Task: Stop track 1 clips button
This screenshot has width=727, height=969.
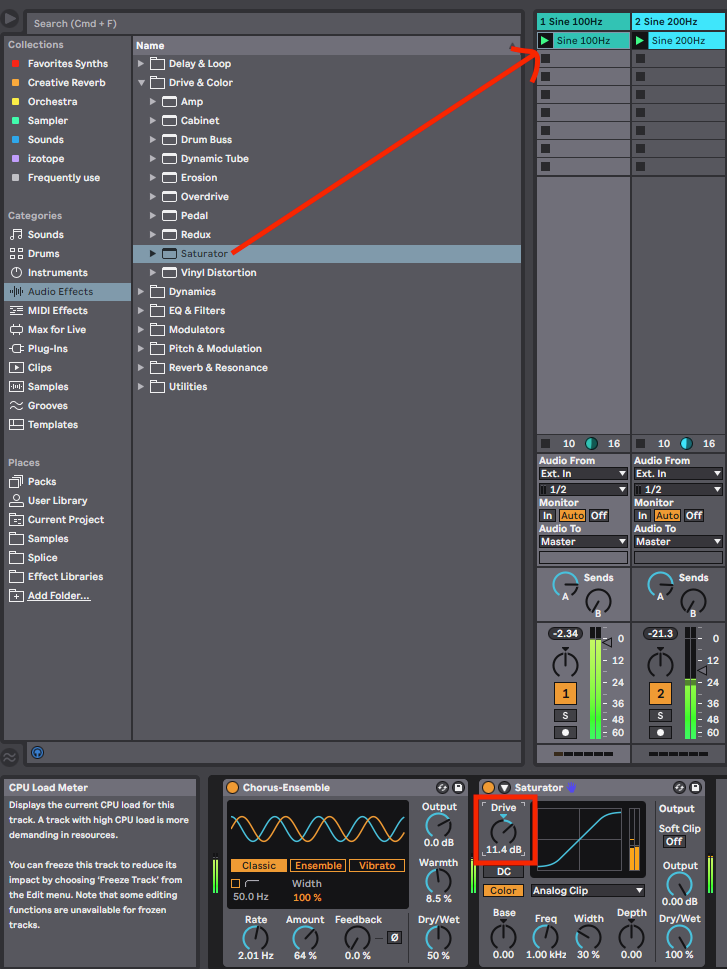Action: click(545, 444)
